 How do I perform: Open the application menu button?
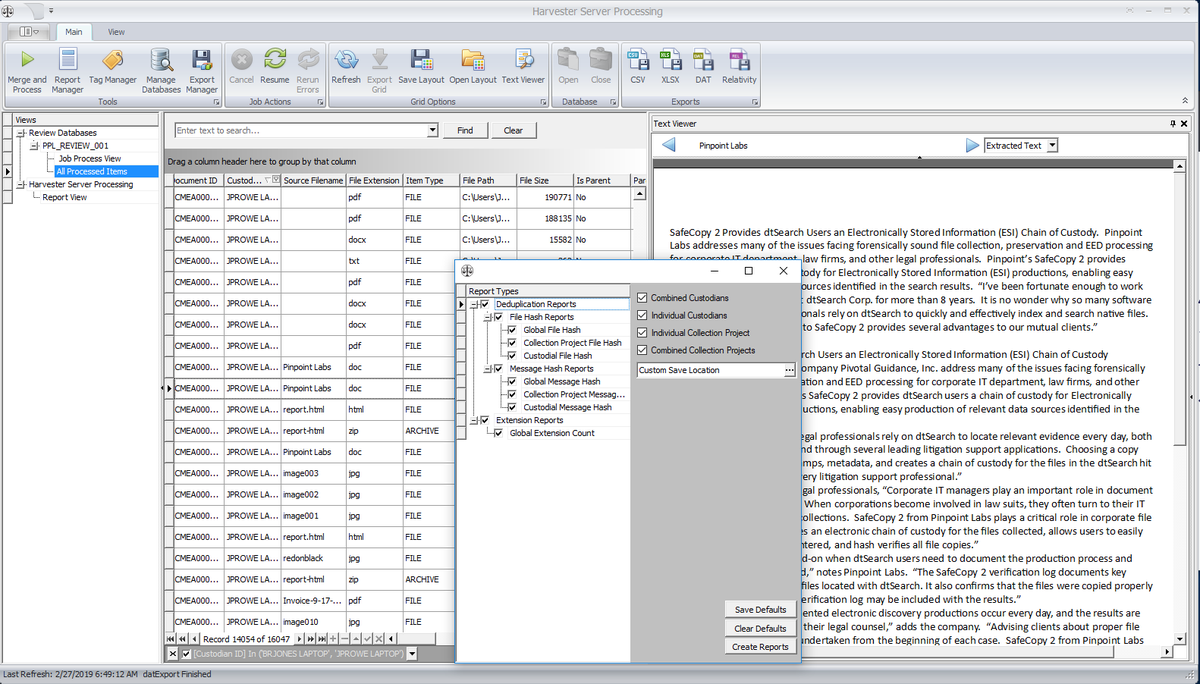30,32
